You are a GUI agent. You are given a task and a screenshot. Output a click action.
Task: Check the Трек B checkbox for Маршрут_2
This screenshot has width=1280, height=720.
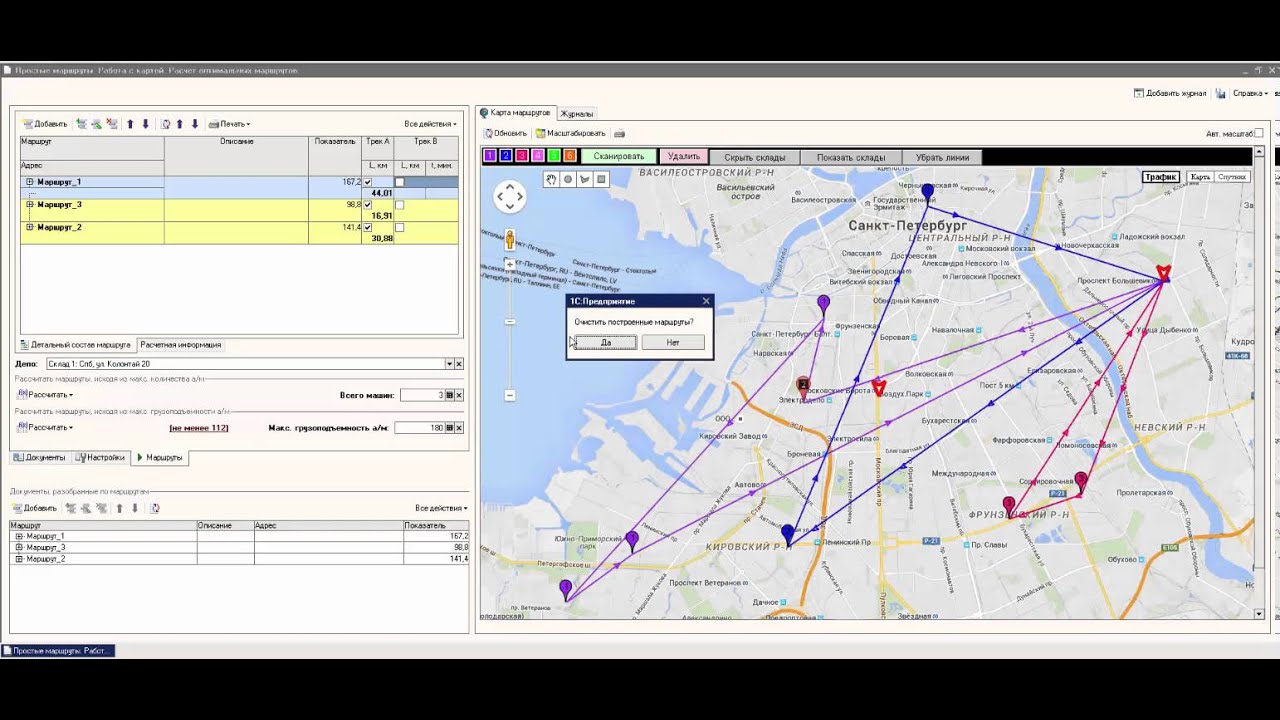point(400,227)
